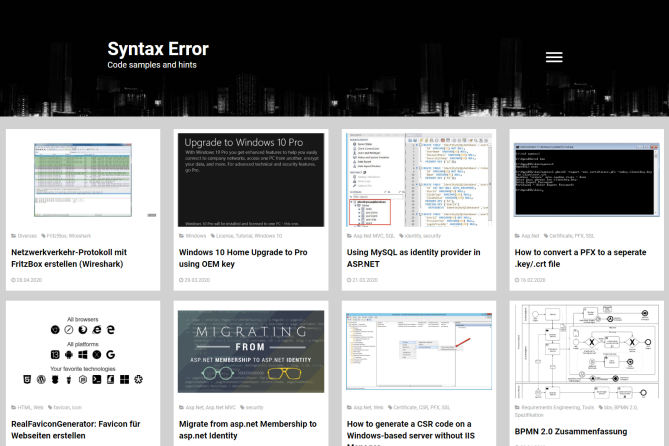This screenshot has height=446, width=669.
Task: Click clock icon beside 21.03.2020
Action: click(x=349, y=280)
